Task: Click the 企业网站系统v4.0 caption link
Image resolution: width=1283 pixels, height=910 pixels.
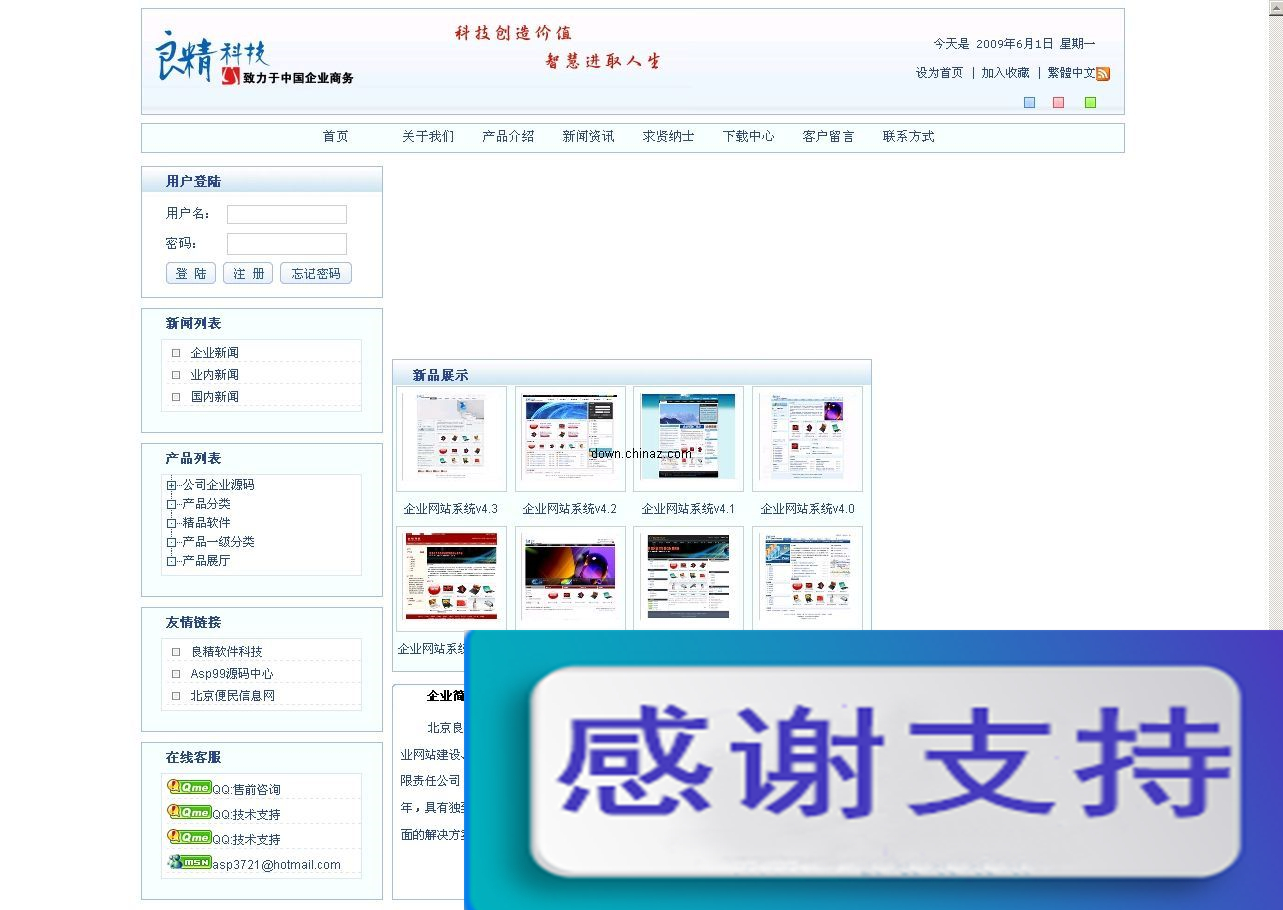Action: 807,509
